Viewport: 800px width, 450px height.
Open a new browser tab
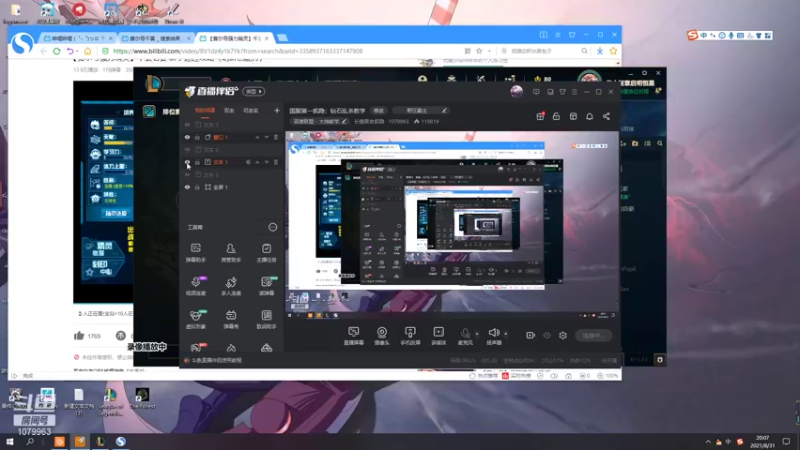[282, 38]
